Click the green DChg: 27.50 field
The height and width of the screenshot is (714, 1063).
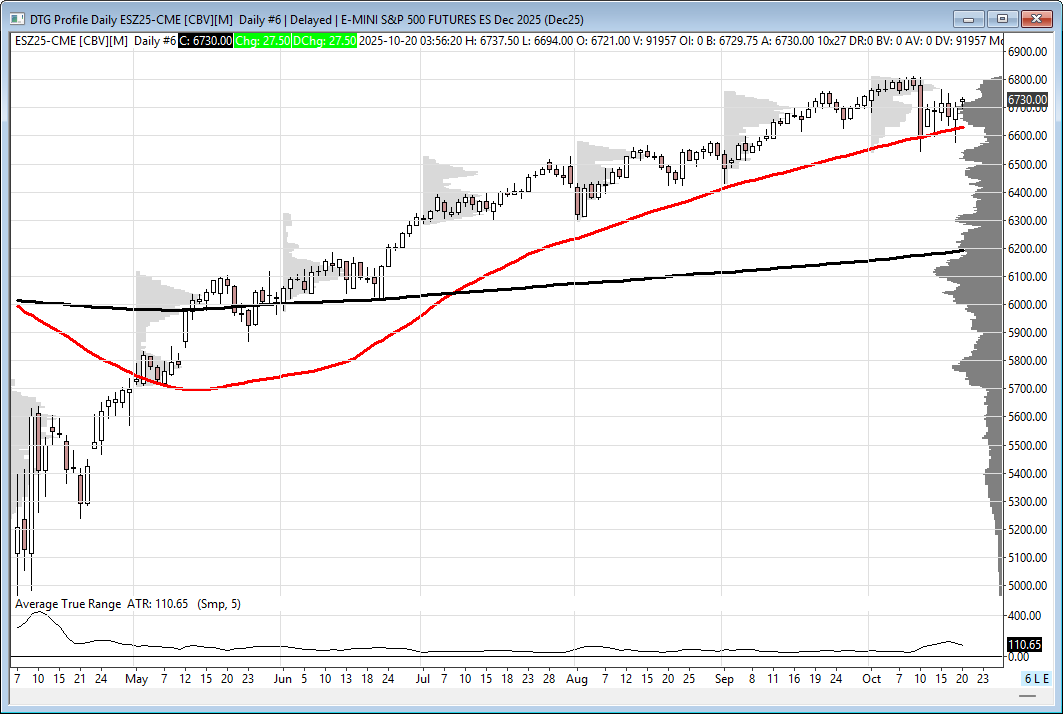pyautogui.click(x=328, y=40)
